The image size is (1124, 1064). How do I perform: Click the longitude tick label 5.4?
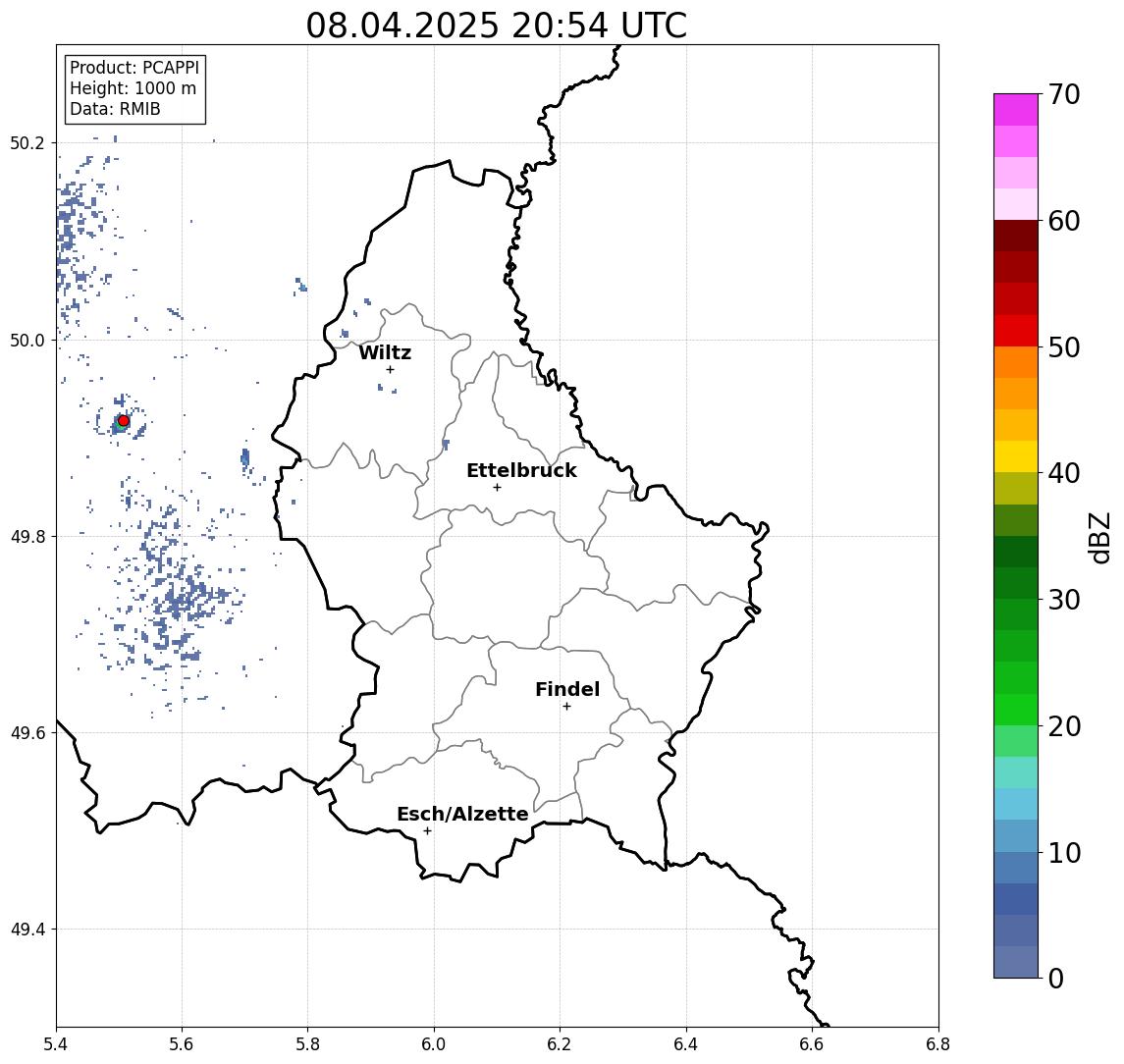click(56, 1044)
